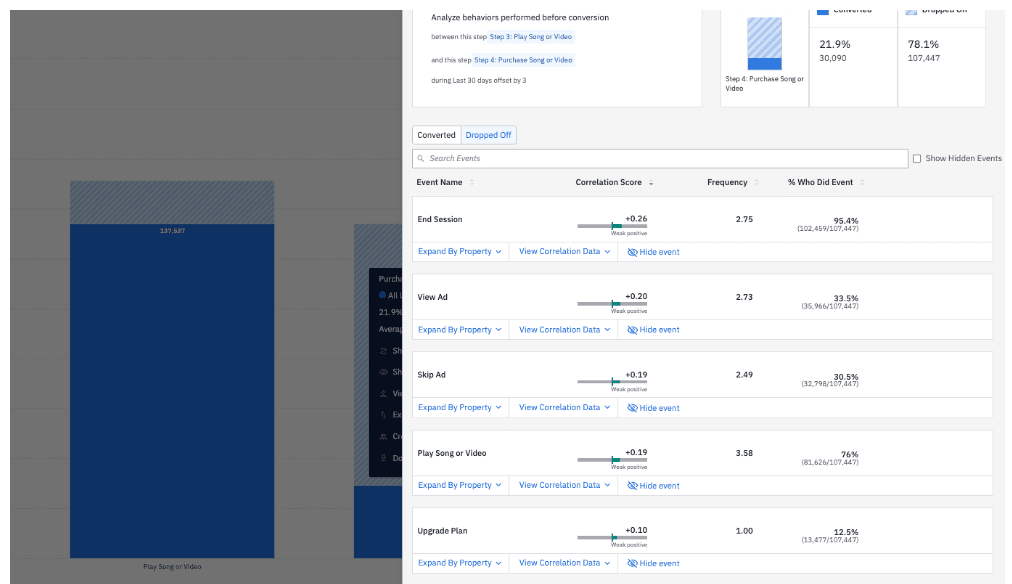Screen dimensions: 1012x584
Task: Sort by Frequency column sort icon
Action: [x=757, y=183]
